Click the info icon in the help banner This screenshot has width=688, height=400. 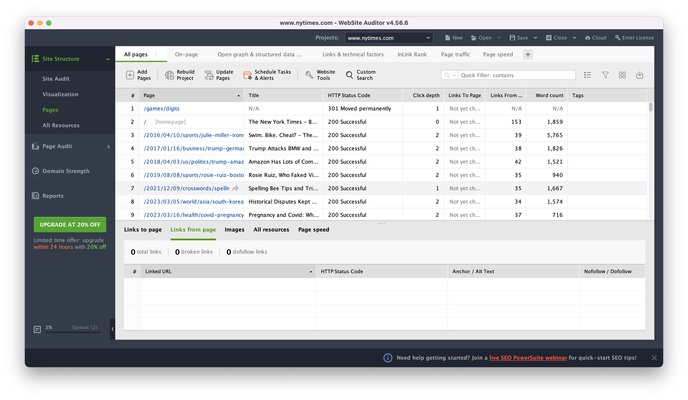tap(387, 358)
